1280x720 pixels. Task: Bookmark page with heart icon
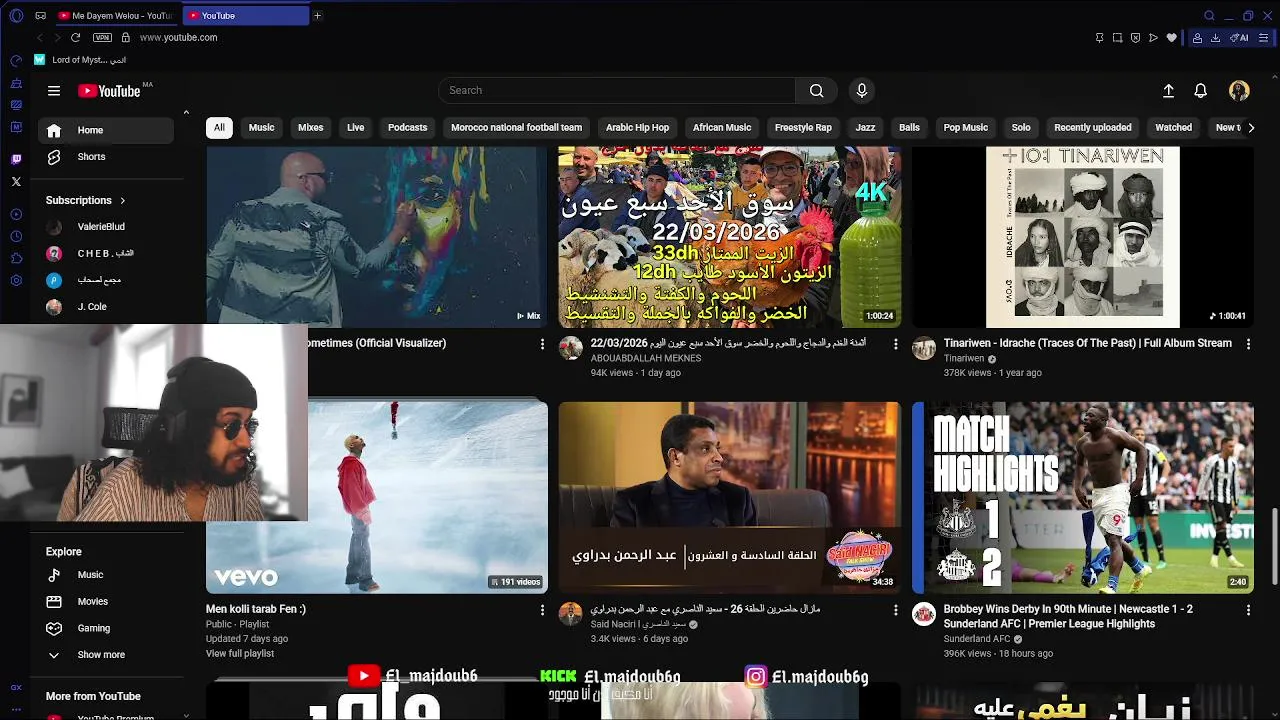click(1171, 38)
